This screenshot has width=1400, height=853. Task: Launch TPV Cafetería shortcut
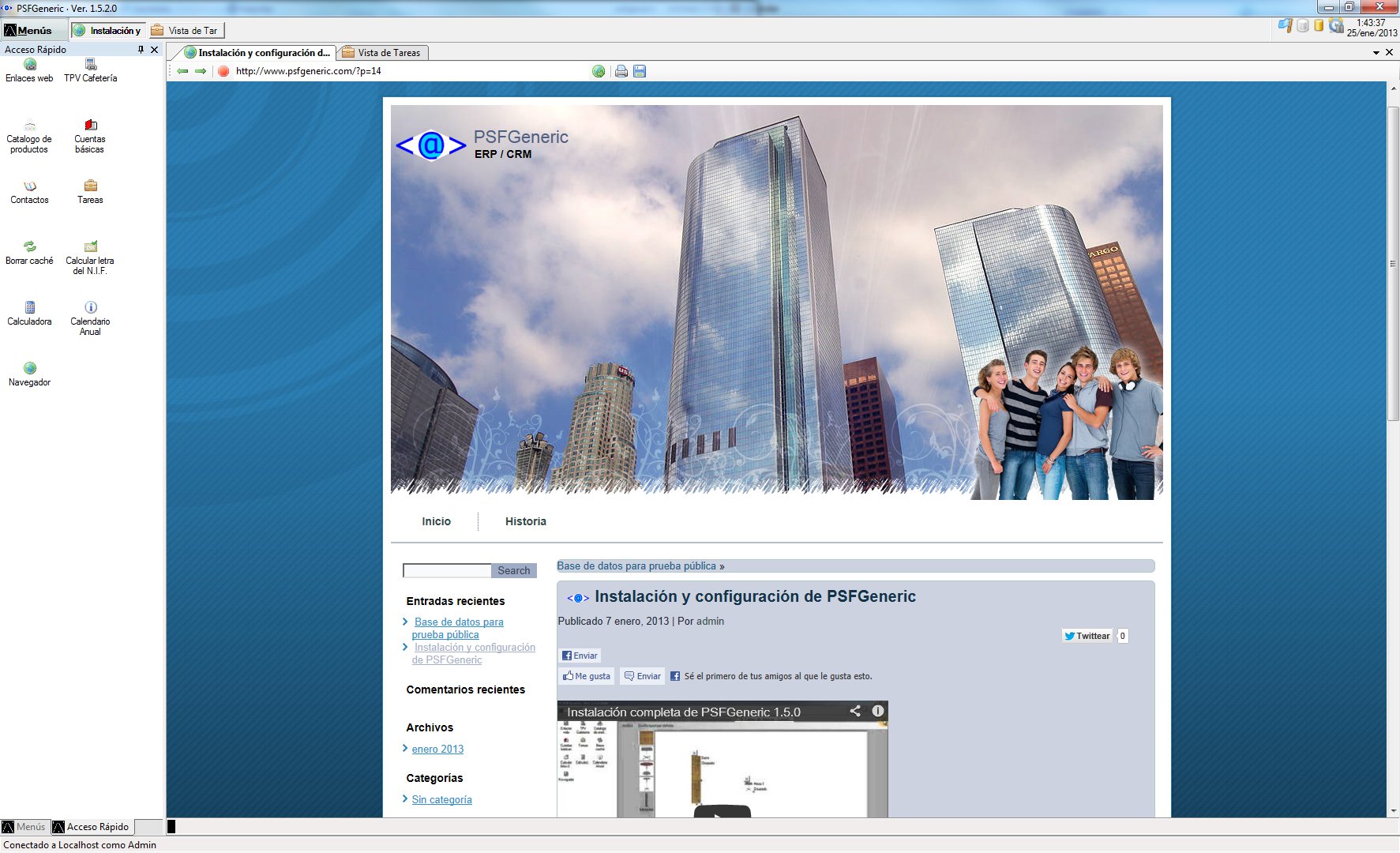[90, 70]
